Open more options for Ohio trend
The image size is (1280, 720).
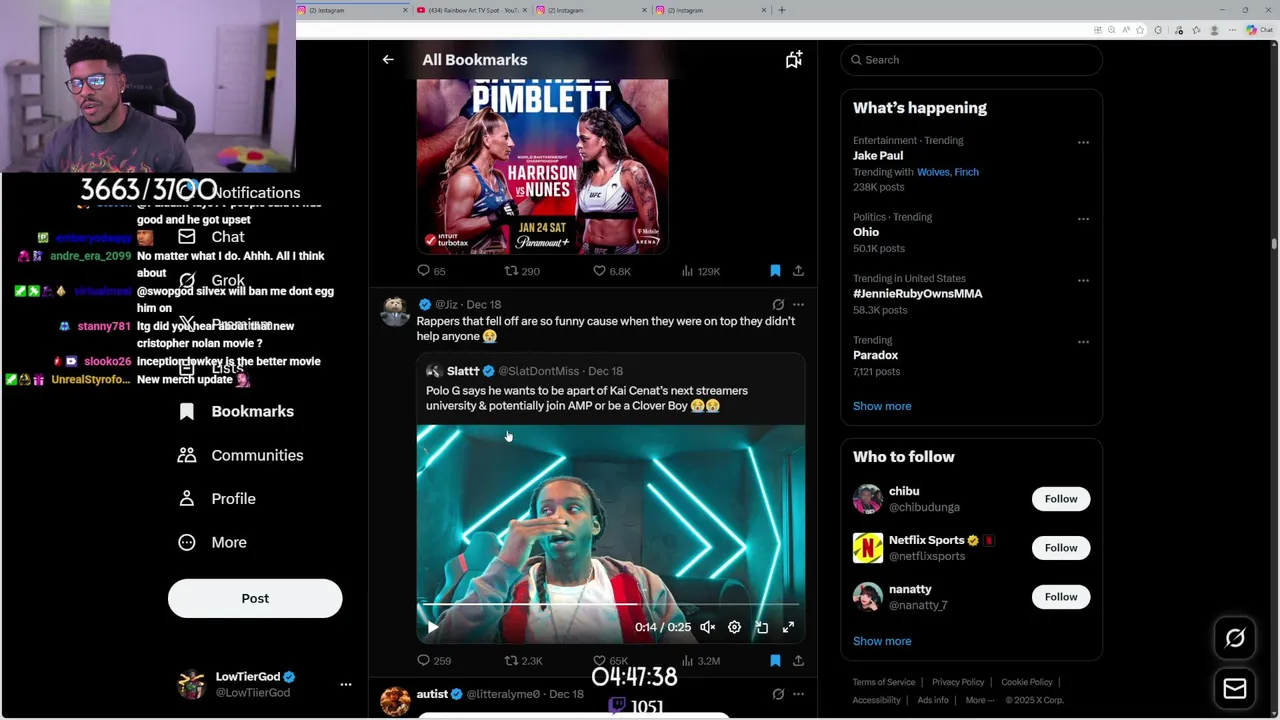[1083, 218]
